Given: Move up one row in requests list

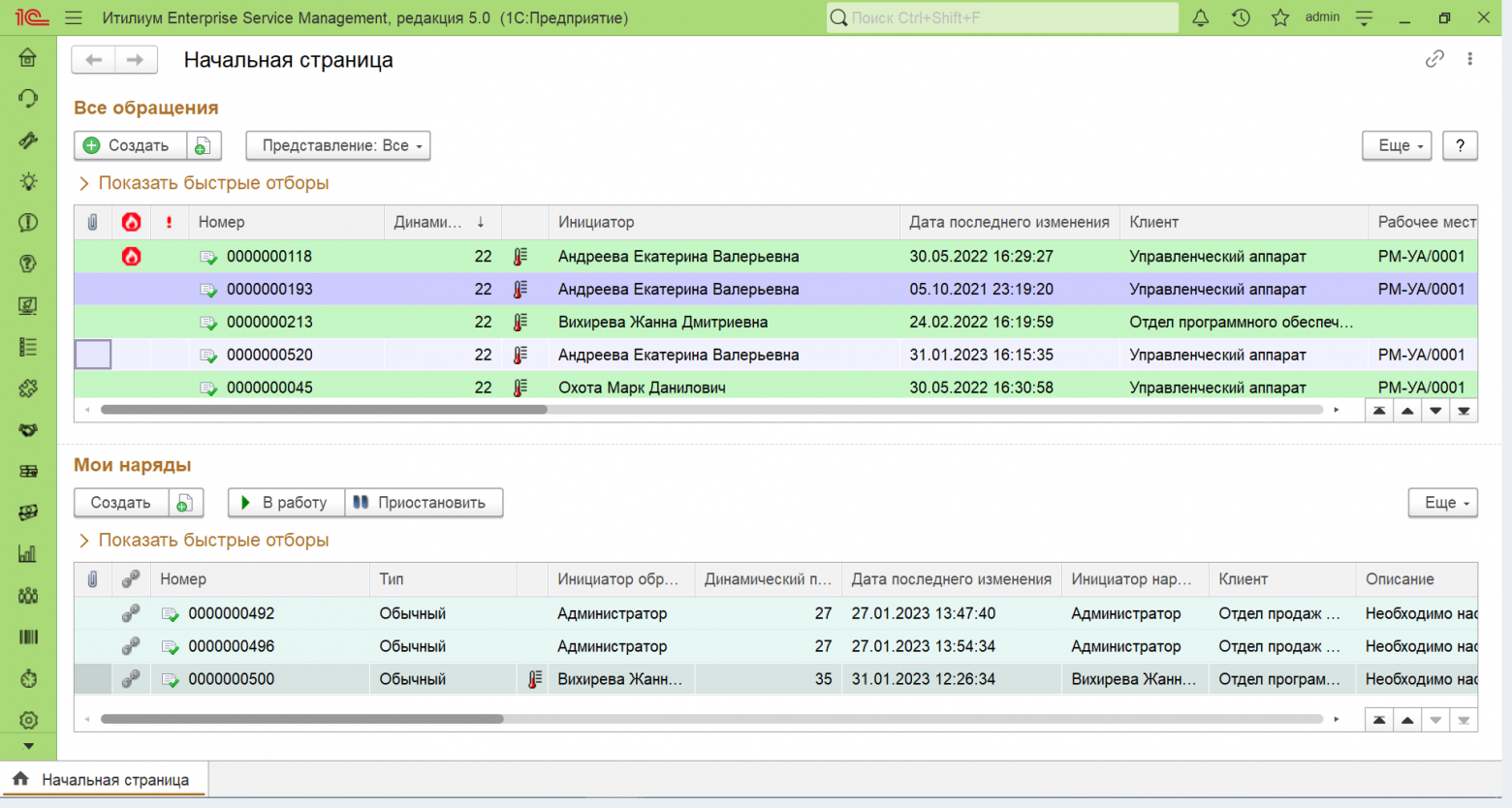Looking at the screenshot, I should pyautogui.click(x=1407, y=411).
